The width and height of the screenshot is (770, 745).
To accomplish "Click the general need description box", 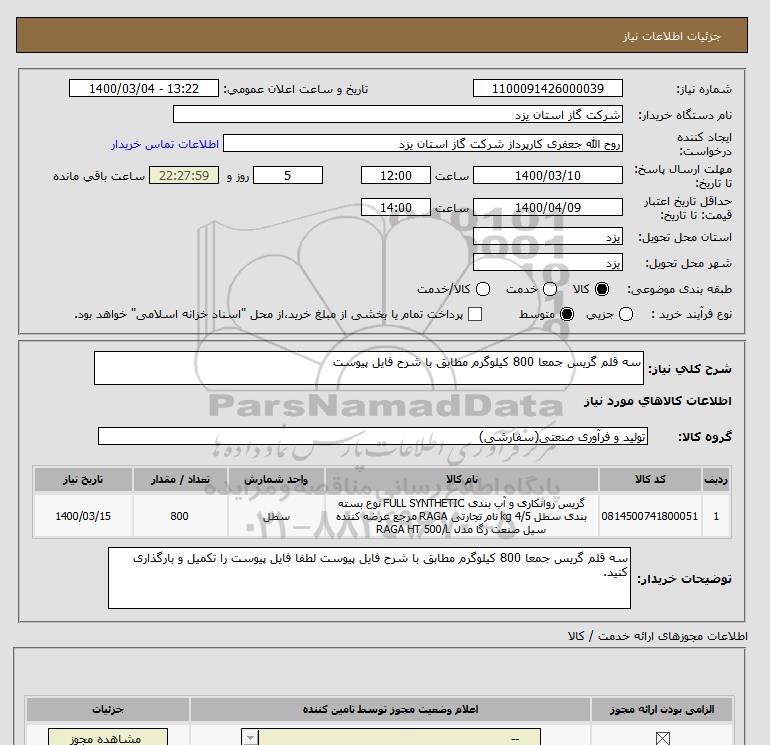I will click(369, 368).
